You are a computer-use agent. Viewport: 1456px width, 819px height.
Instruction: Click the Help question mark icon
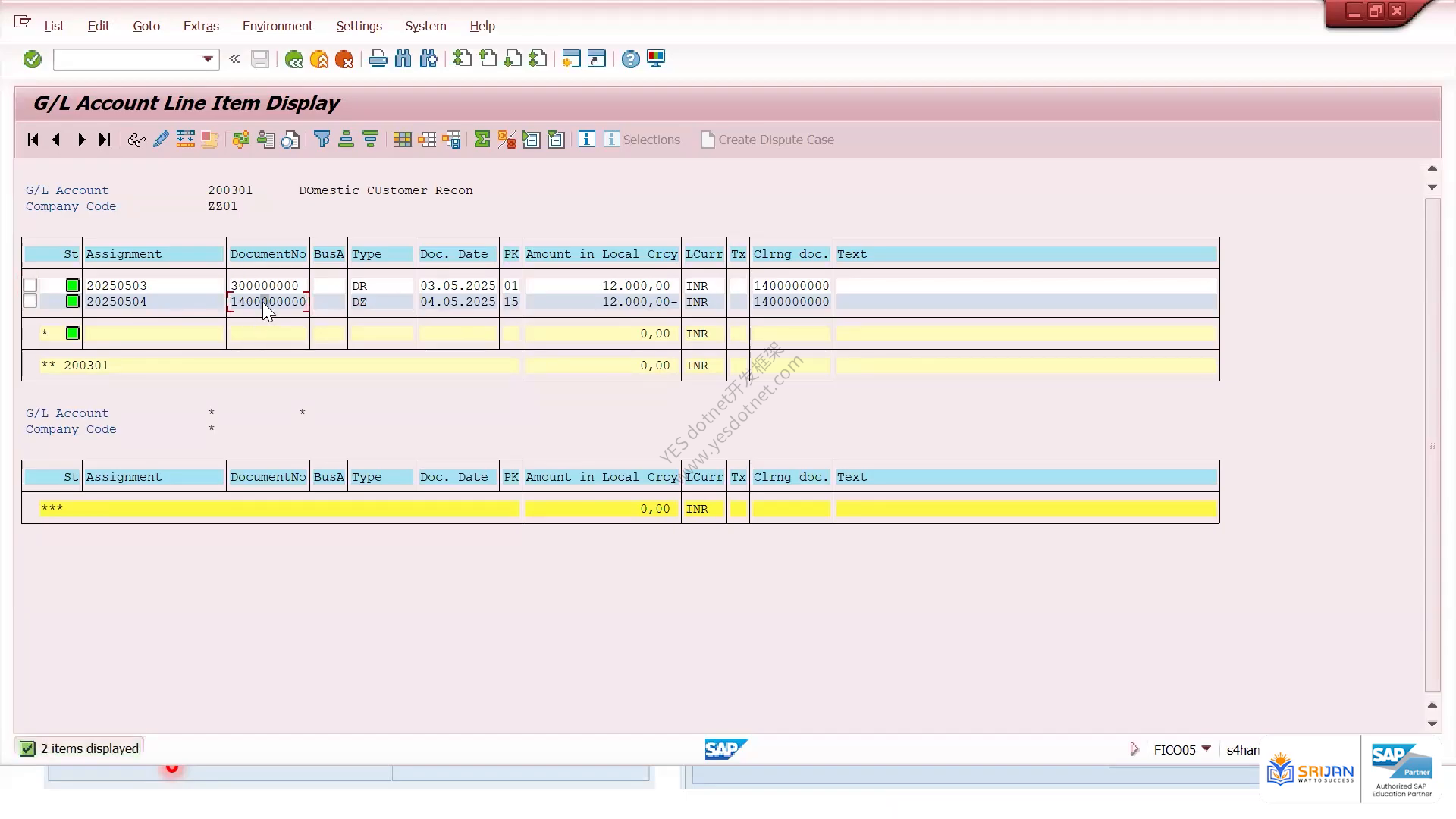630,59
